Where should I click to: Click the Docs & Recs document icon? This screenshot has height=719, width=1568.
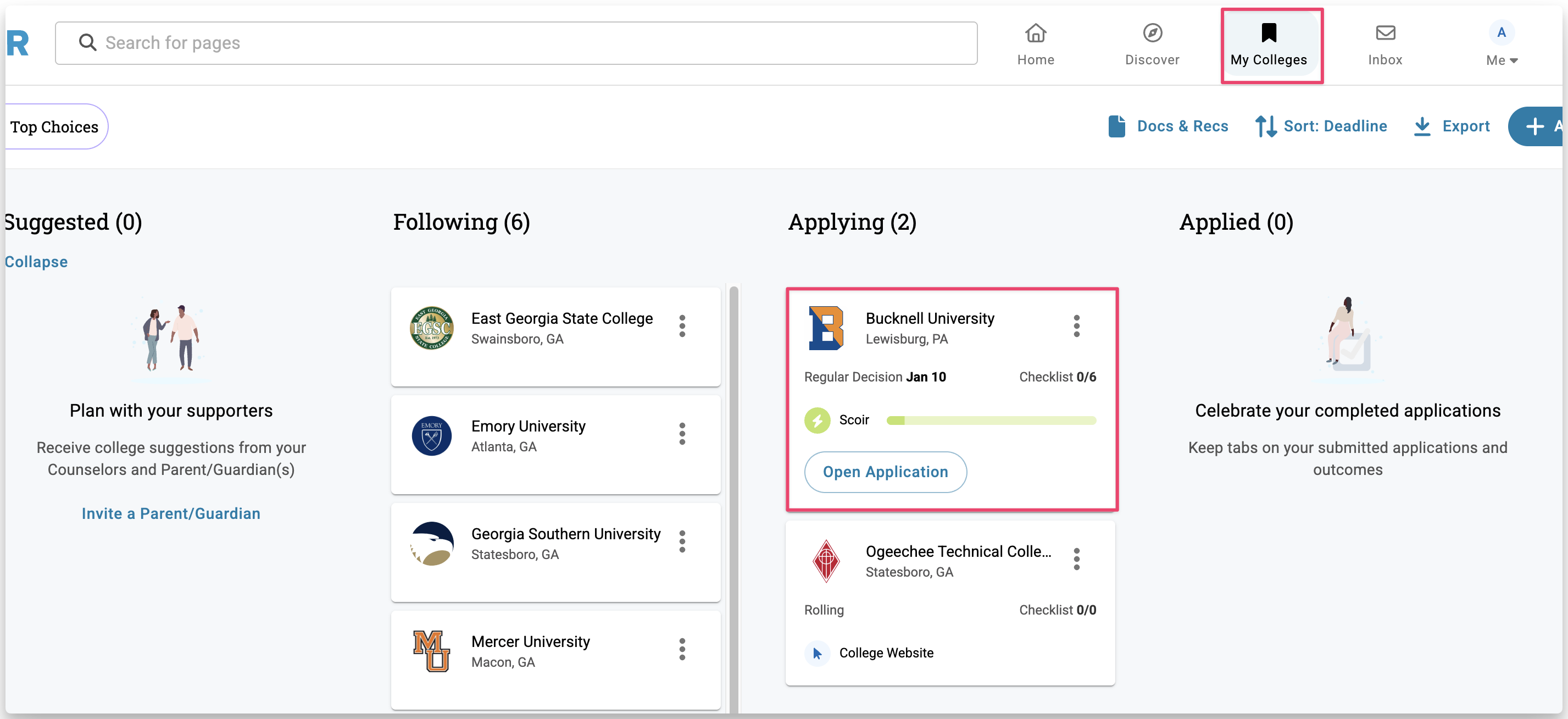(1116, 126)
